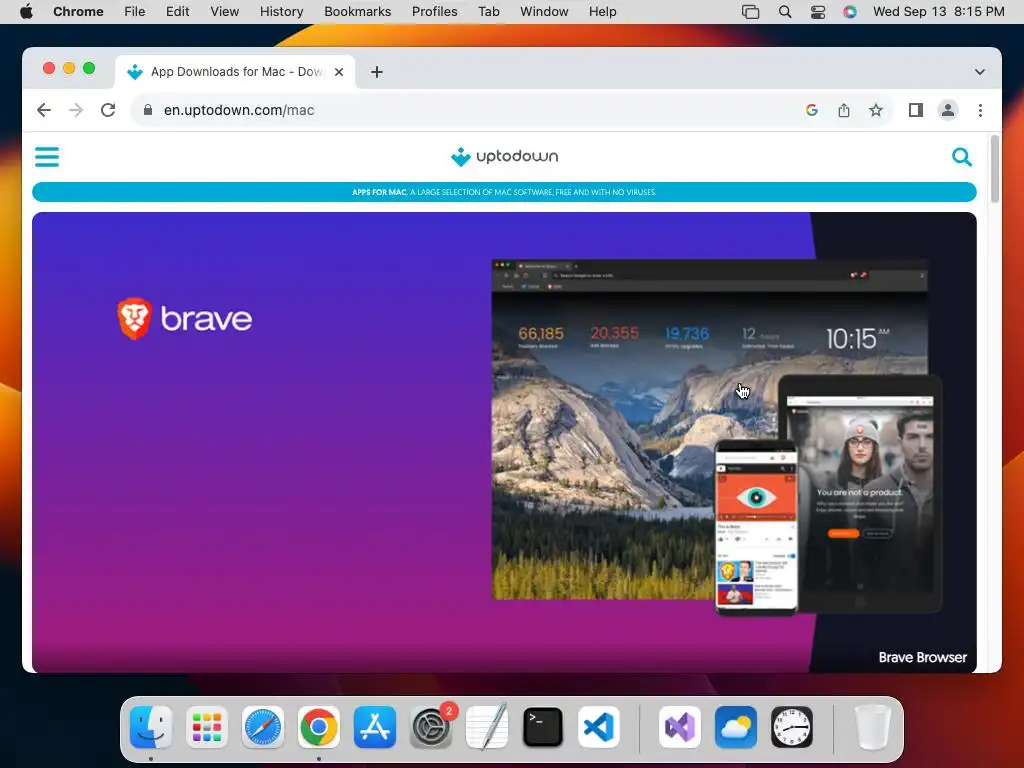
Task: Launch Safari from the Dock
Action: [263, 727]
